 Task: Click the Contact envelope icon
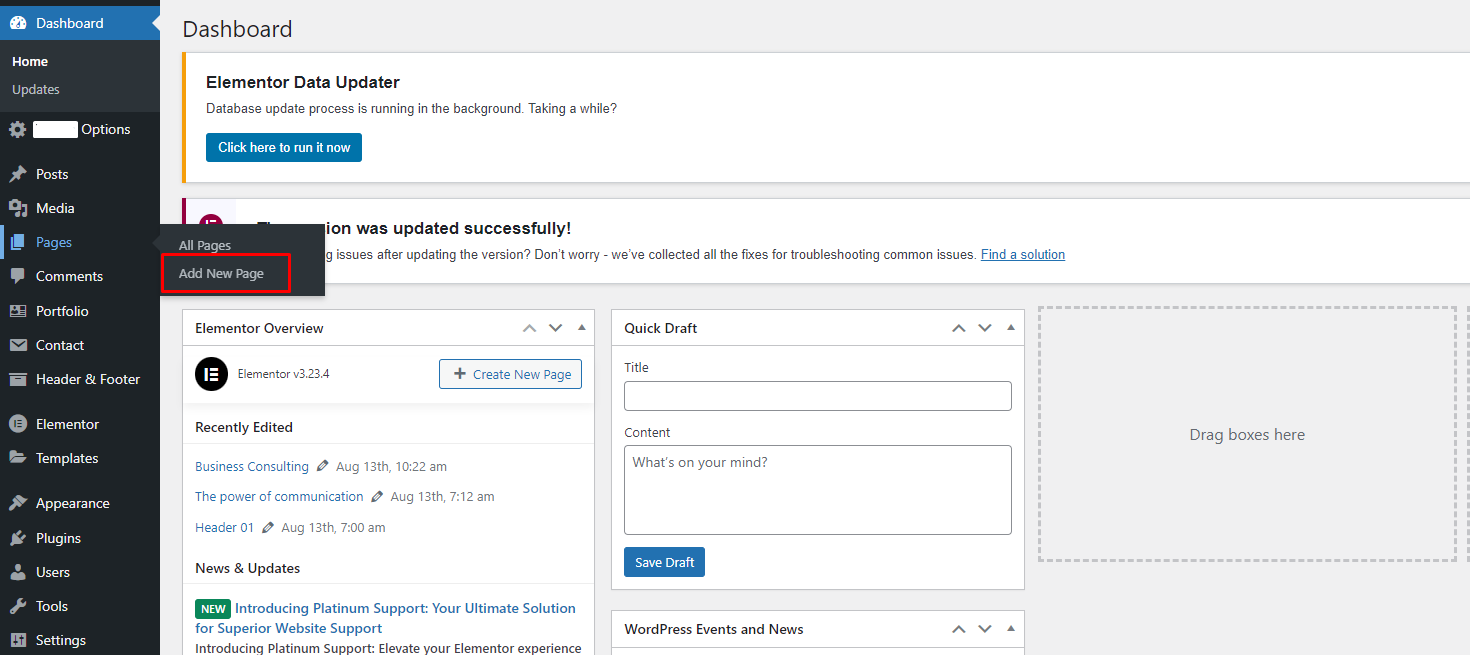[x=18, y=345]
